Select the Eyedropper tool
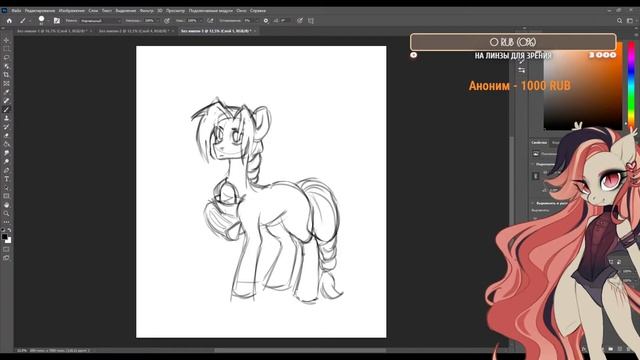The image size is (640, 360). click(6, 92)
